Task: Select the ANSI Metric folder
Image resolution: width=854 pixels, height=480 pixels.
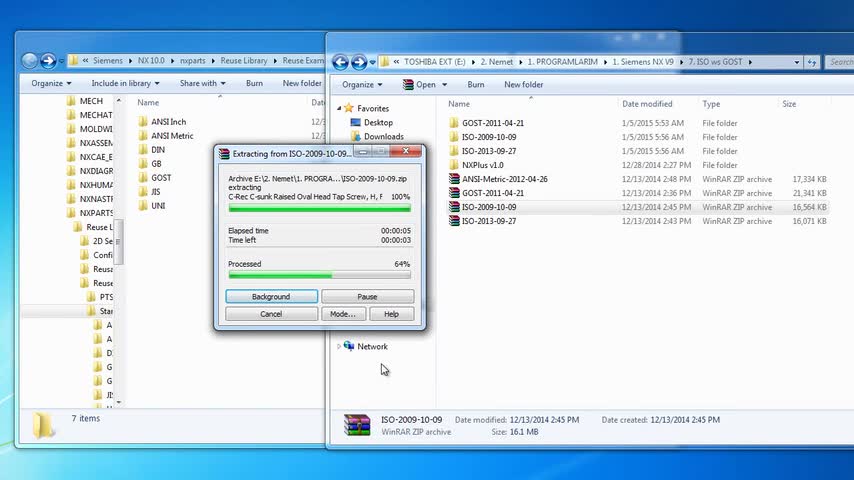Action: point(172,136)
